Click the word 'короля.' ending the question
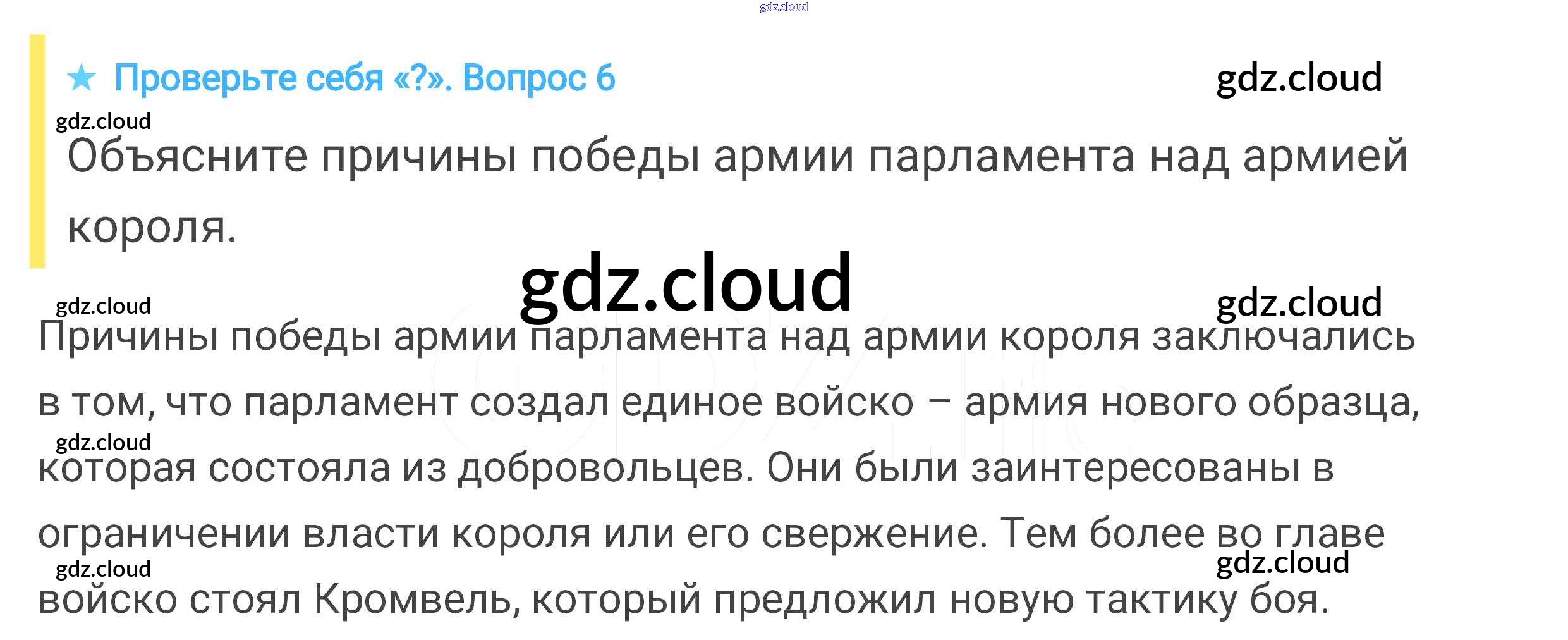 [x=152, y=228]
